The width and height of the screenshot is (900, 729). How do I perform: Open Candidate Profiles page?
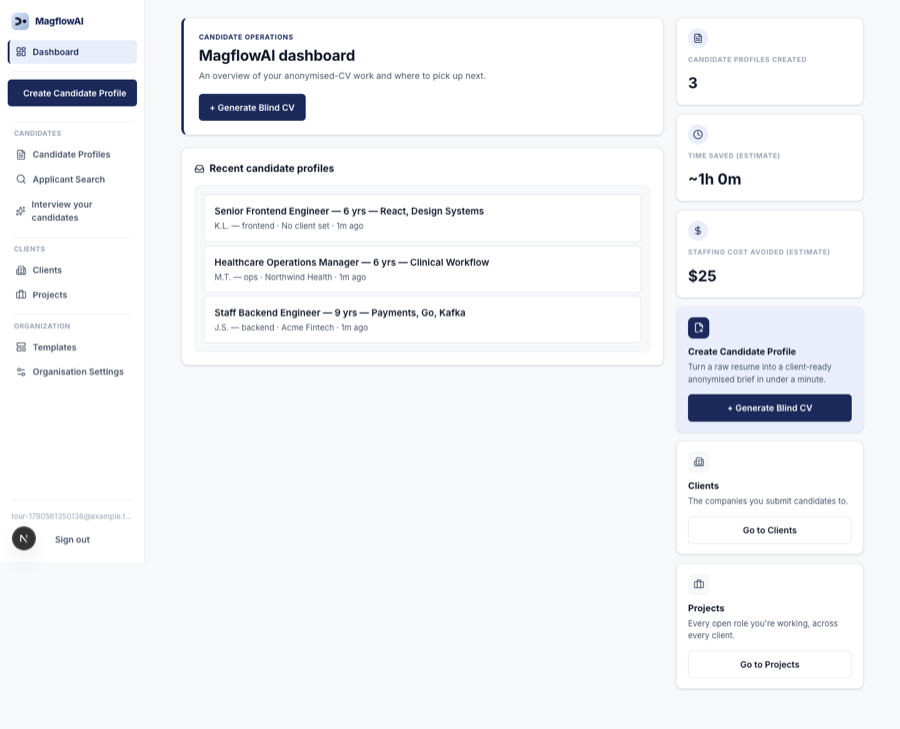pos(72,154)
